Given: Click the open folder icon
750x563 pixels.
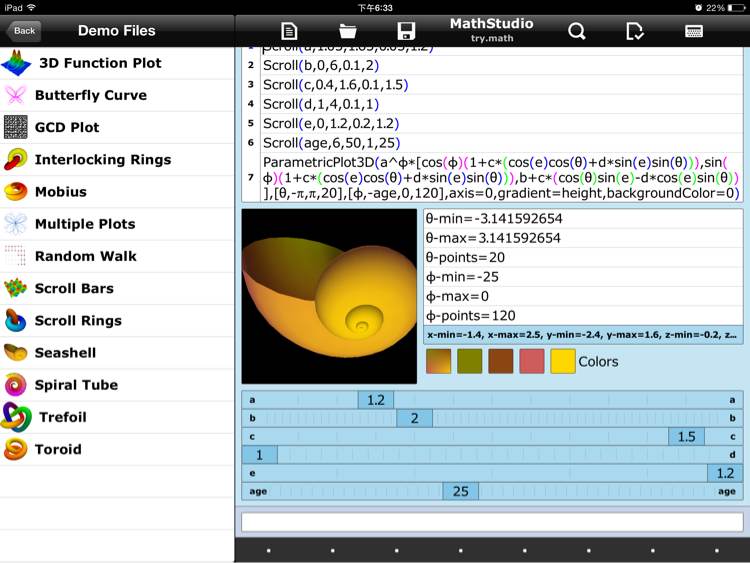Looking at the screenshot, I should pos(348,31).
